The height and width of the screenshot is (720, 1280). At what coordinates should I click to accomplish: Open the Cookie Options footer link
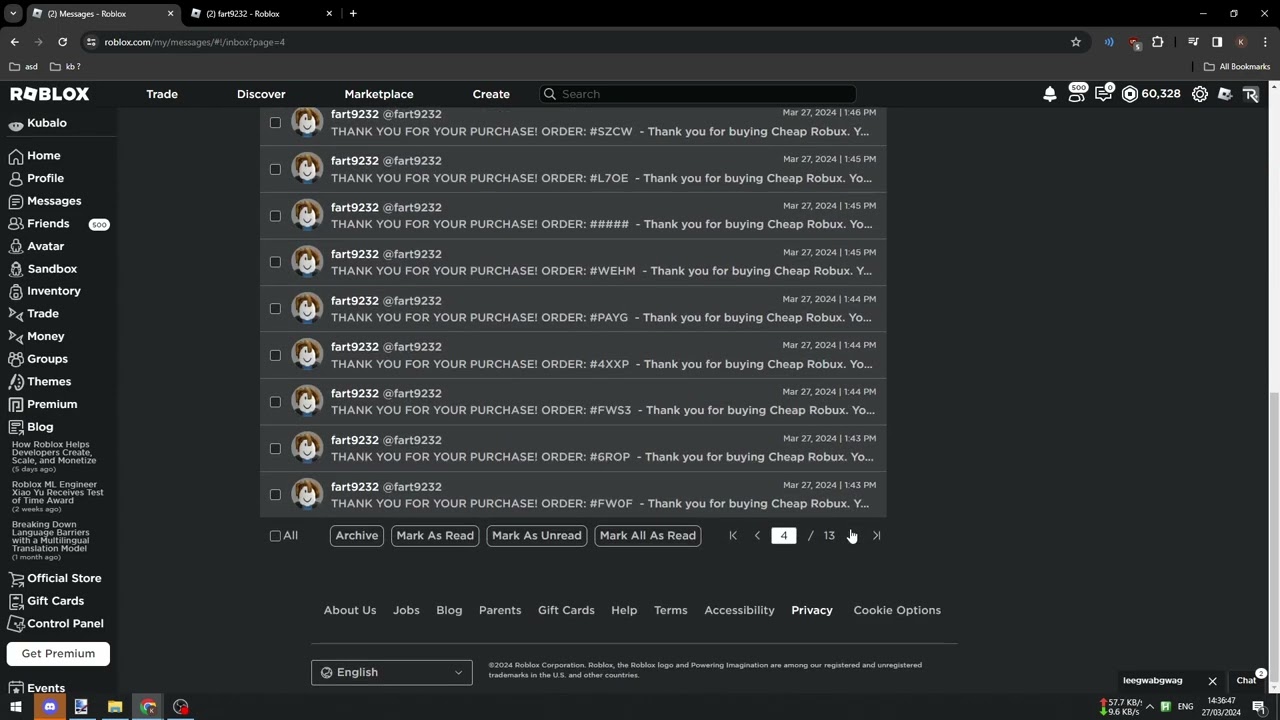(897, 610)
